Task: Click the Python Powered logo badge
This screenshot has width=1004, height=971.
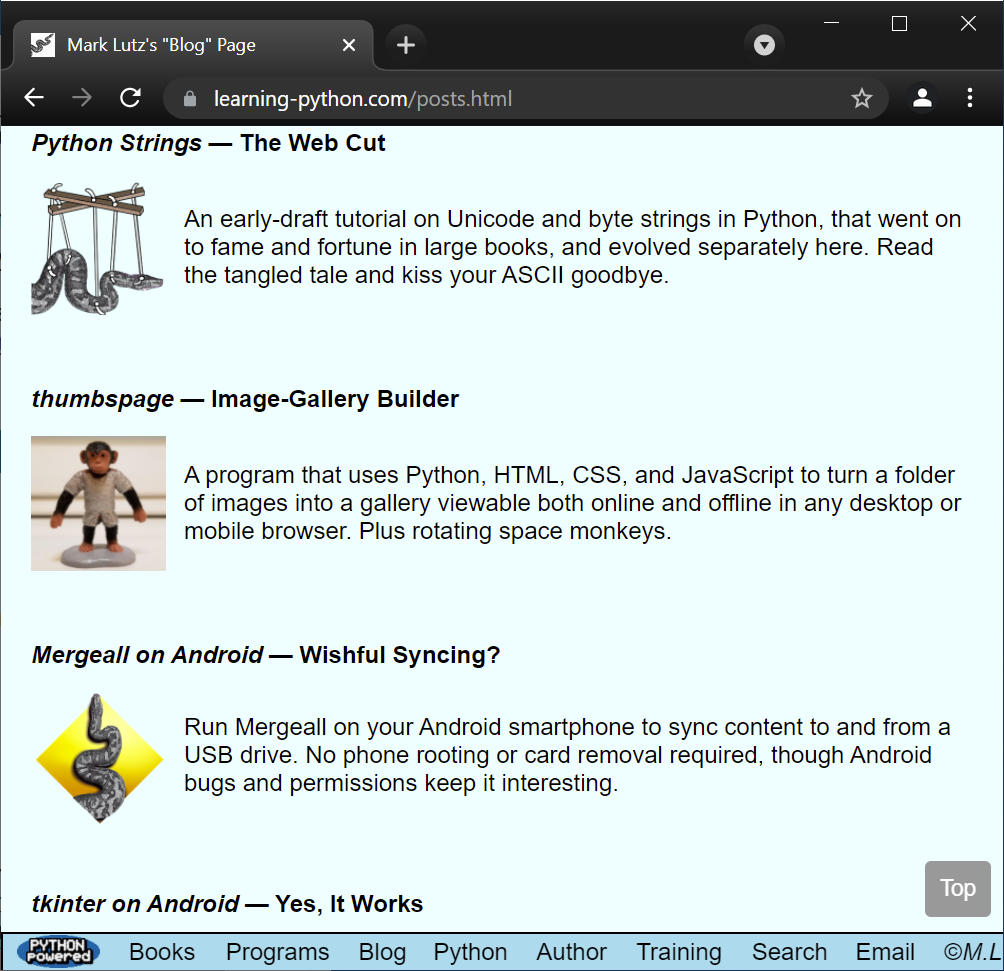Action: coord(58,952)
